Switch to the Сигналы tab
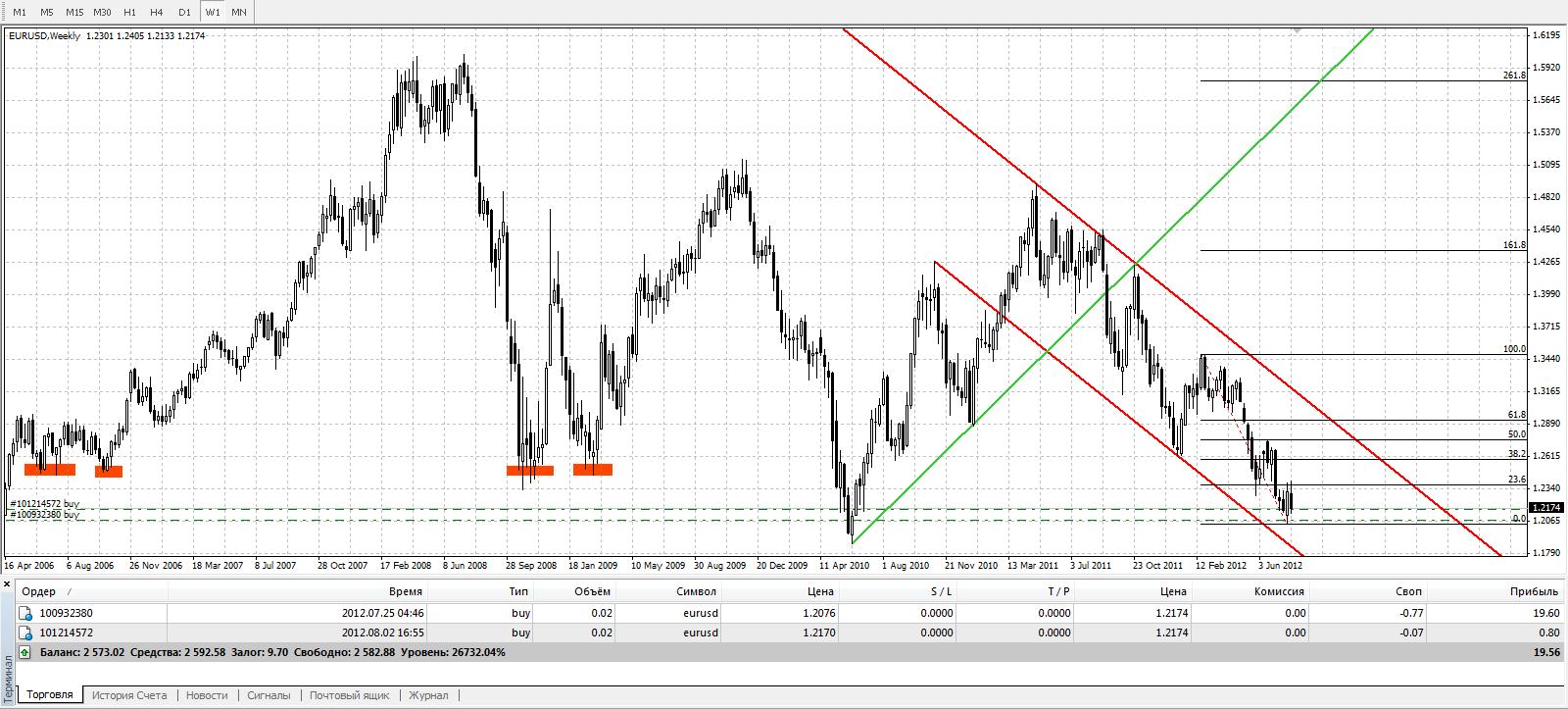This screenshot has height=709, width=1568. tap(269, 695)
